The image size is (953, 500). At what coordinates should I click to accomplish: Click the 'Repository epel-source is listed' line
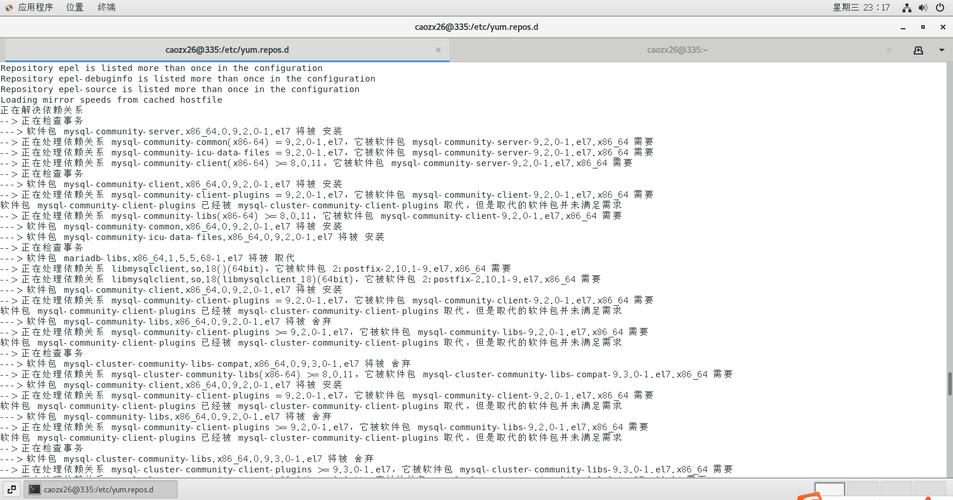pyautogui.click(x=180, y=89)
